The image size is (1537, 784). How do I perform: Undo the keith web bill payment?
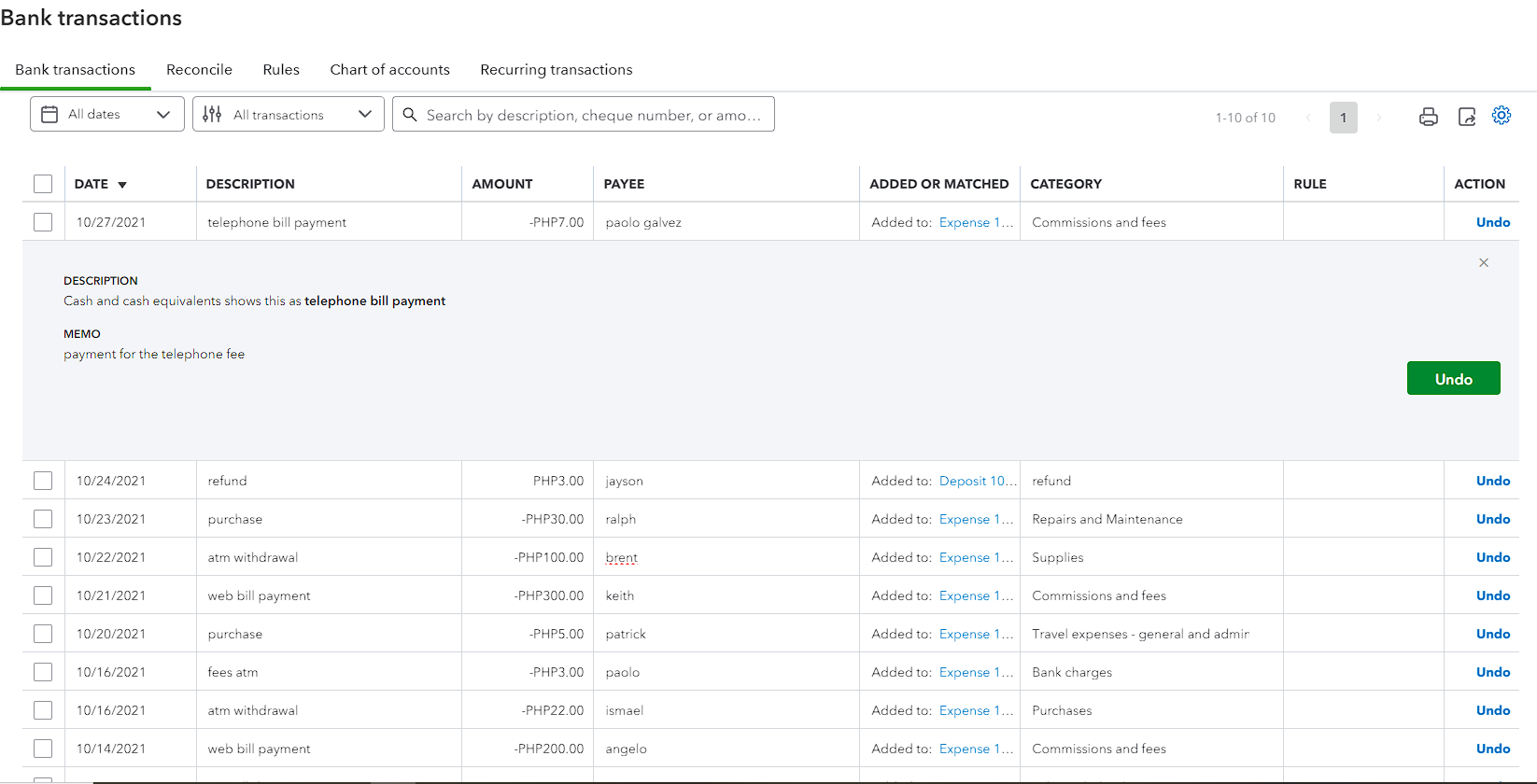(1493, 595)
